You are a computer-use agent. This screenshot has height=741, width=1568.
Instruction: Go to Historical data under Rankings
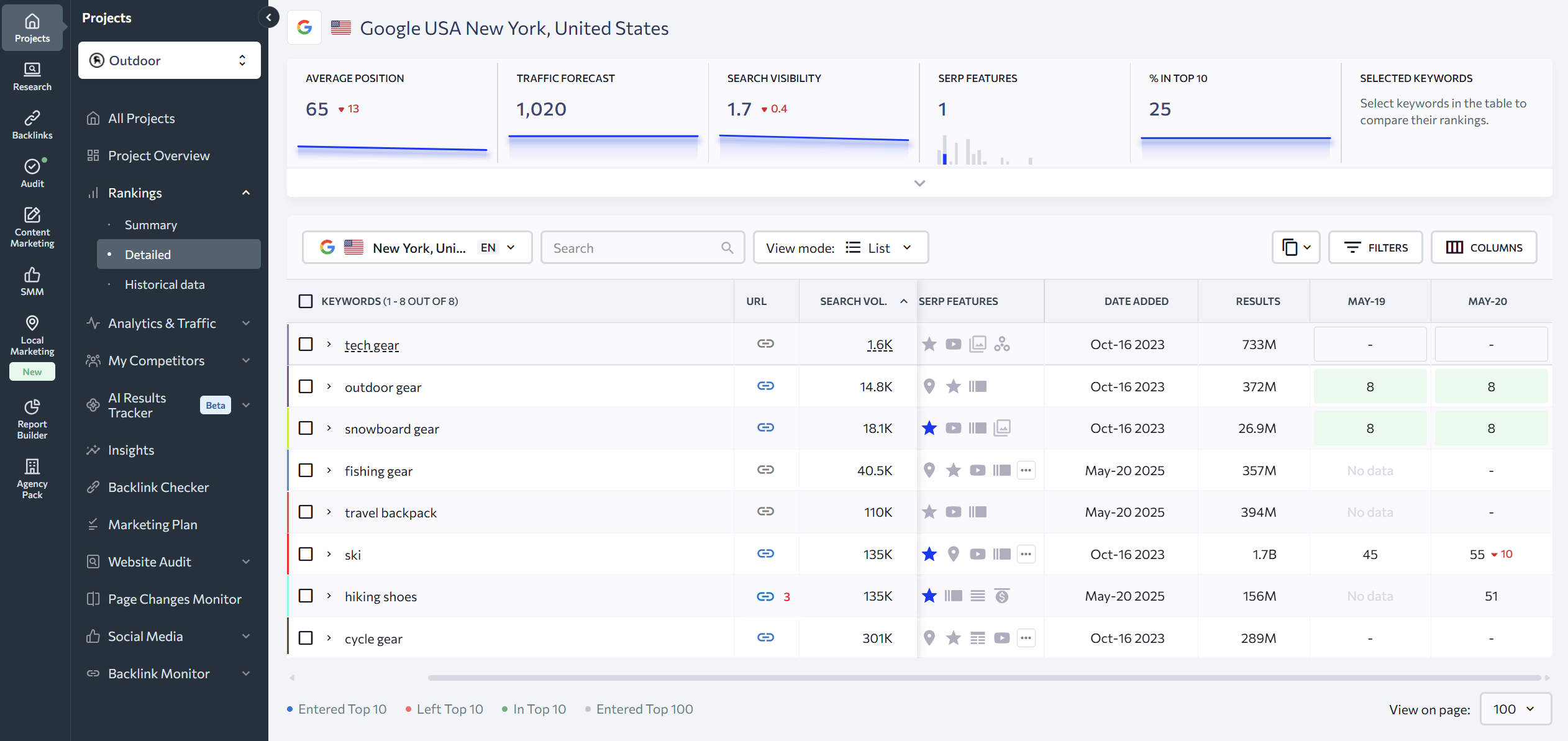click(x=165, y=284)
